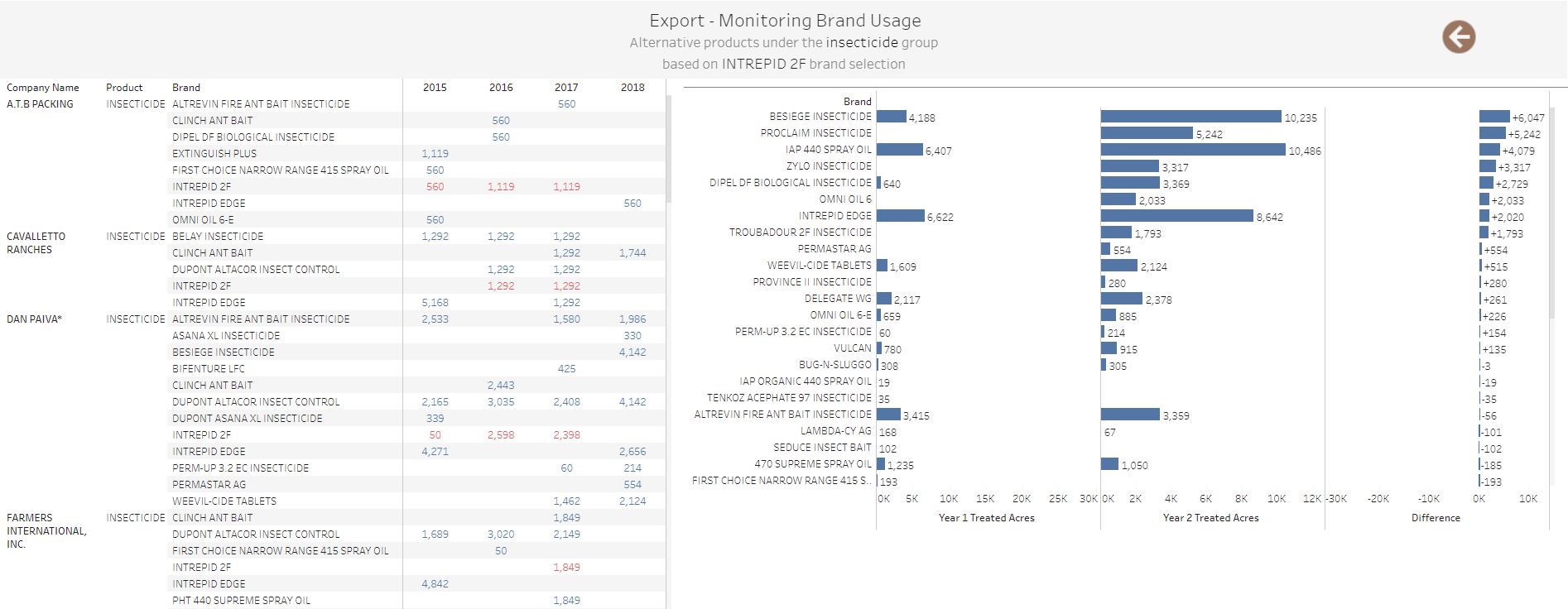Click the Year 2 Treated Acres axis title
The height and width of the screenshot is (609, 1568).
click(1210, 517)
